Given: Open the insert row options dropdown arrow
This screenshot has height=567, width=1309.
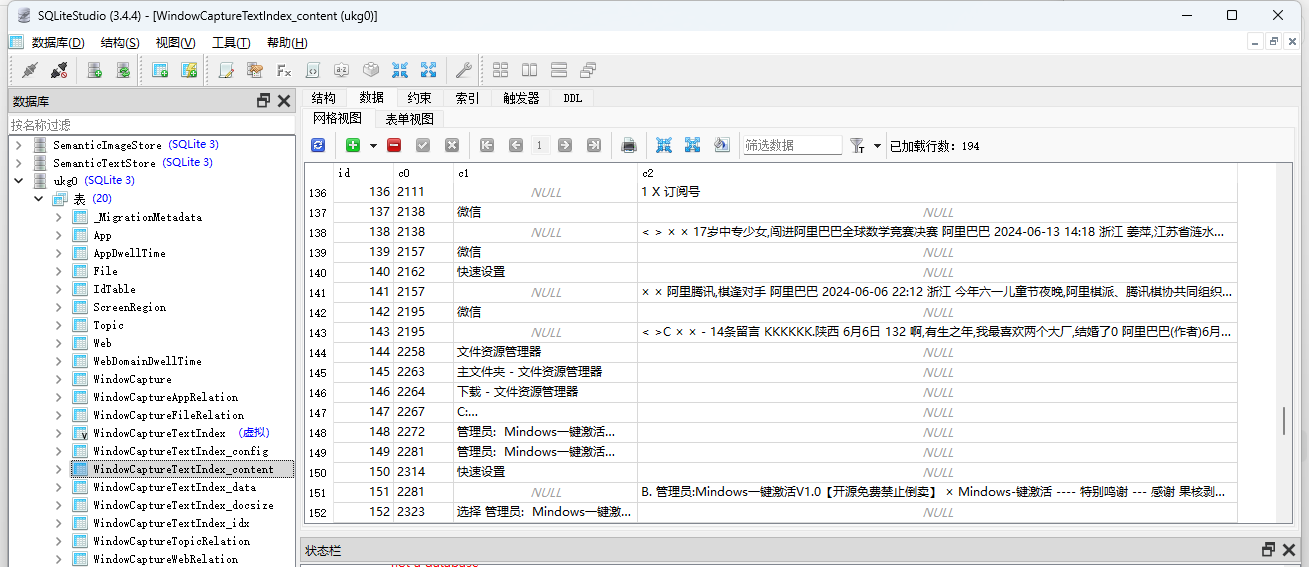Looking at the screenshot, I should 373,146.
